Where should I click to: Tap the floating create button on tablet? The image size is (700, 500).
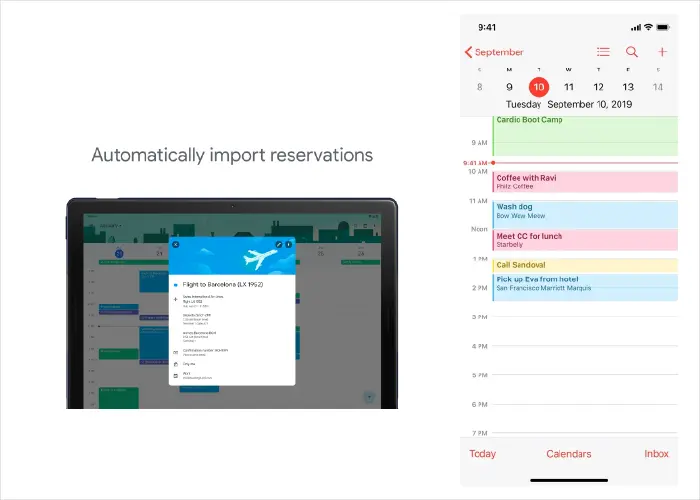click(x=369, y=397)
